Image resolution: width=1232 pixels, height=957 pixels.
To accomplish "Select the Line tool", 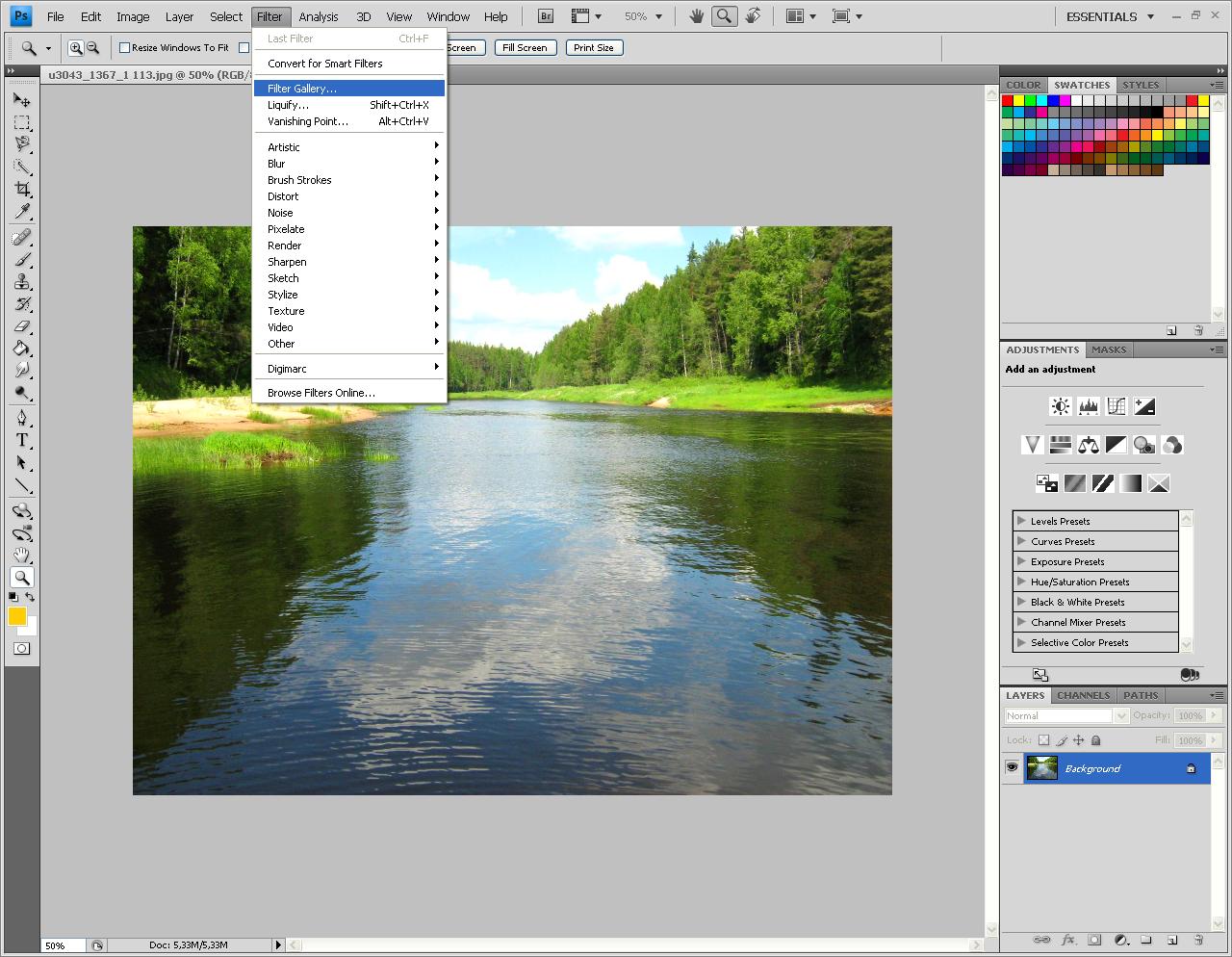I will click(x=22, y=484).
